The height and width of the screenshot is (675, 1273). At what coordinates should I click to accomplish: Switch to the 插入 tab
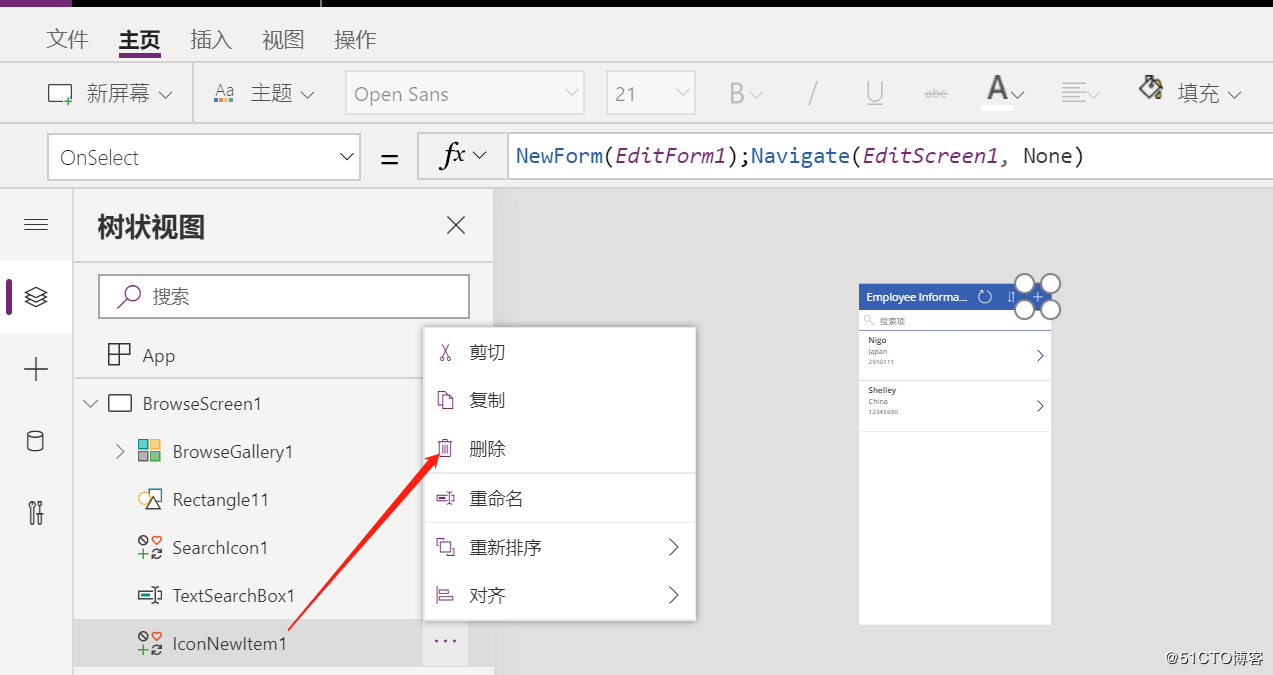tap(211, 39)
